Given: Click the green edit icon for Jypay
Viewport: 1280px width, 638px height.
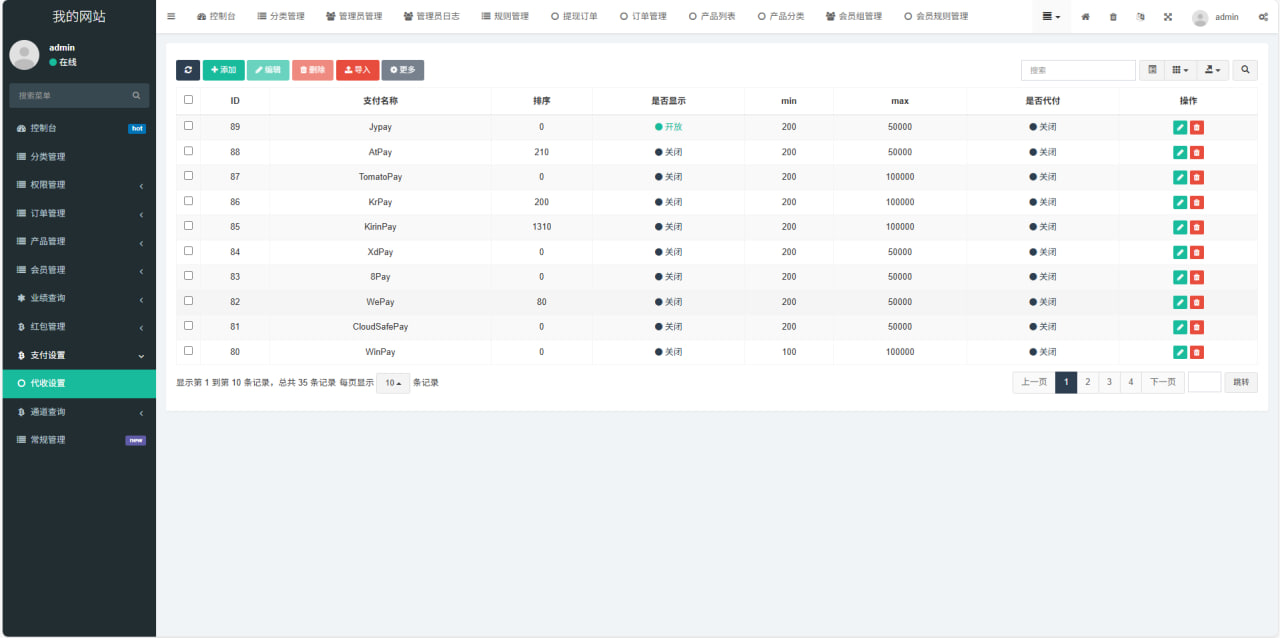Looking at the screenshot, I should (x=1180, y=127).
